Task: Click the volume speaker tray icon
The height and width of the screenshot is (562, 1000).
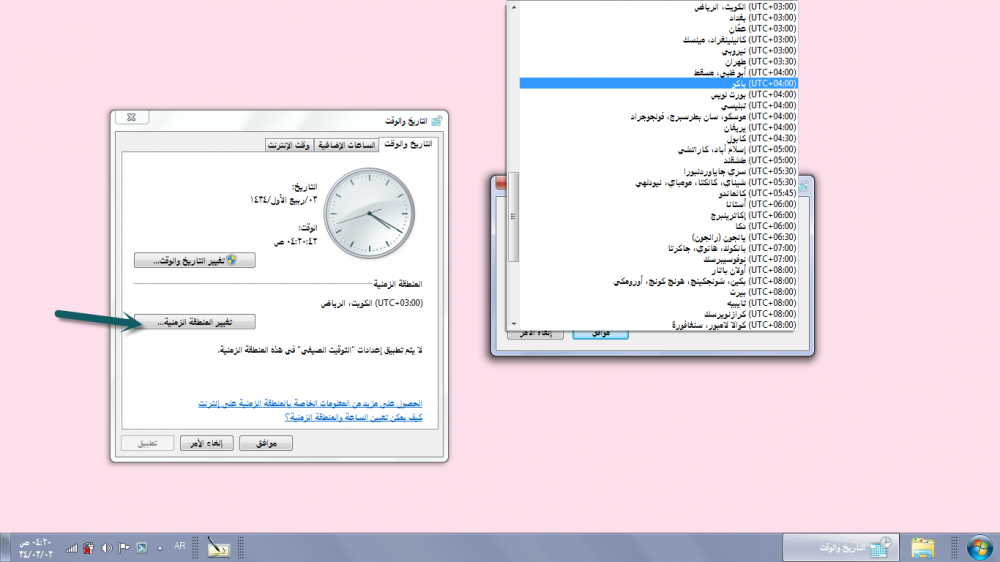Action: click(106, 547)
